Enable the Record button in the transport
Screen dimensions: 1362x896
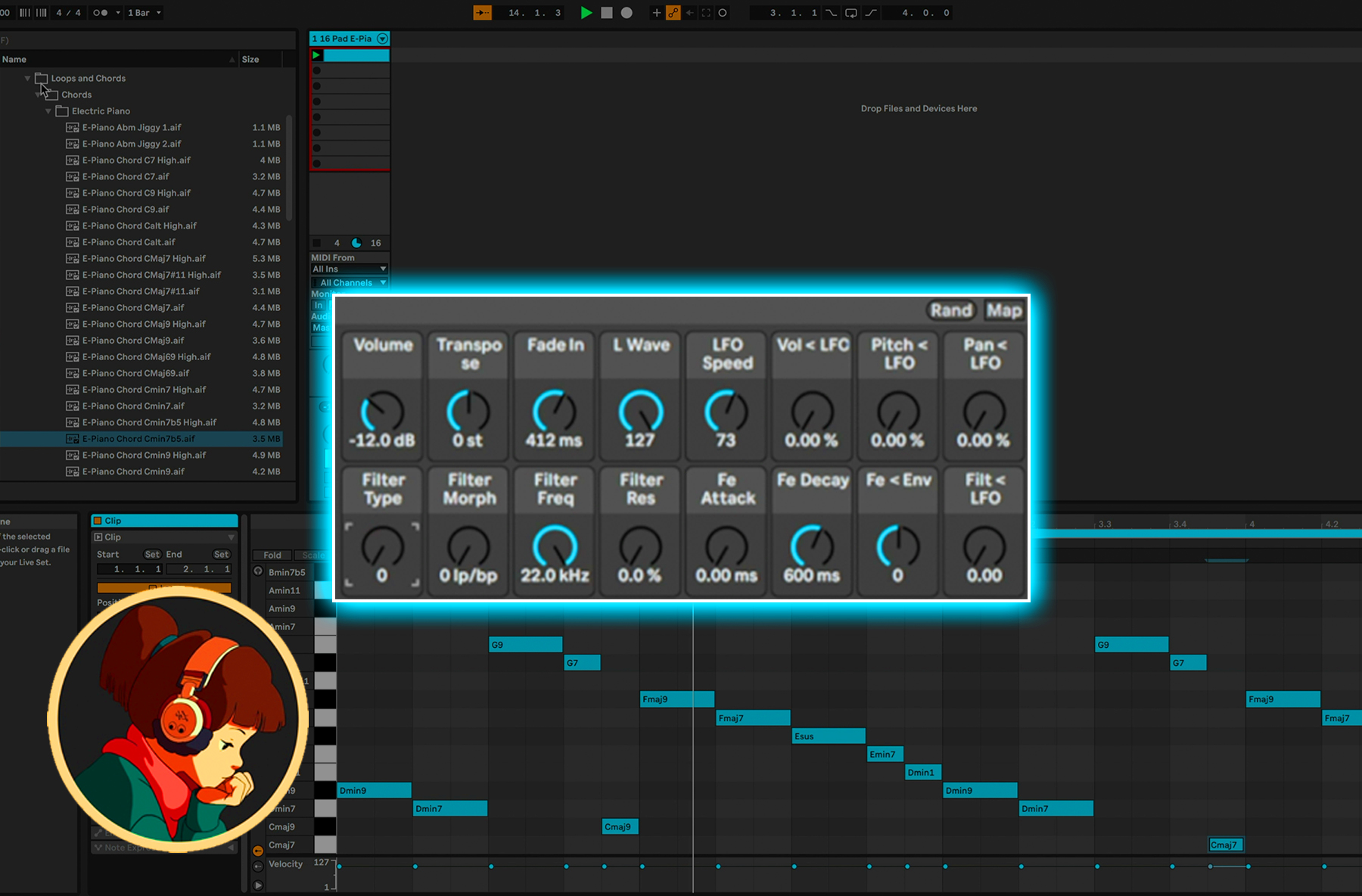pos(626,13)
